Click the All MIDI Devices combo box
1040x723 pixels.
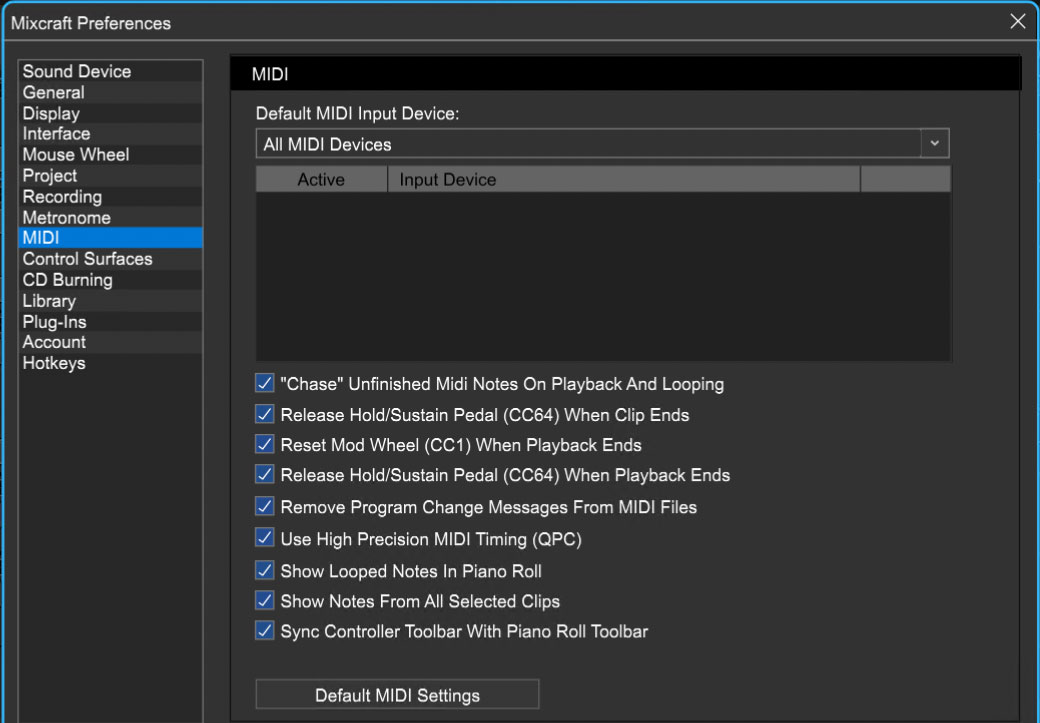602,143
